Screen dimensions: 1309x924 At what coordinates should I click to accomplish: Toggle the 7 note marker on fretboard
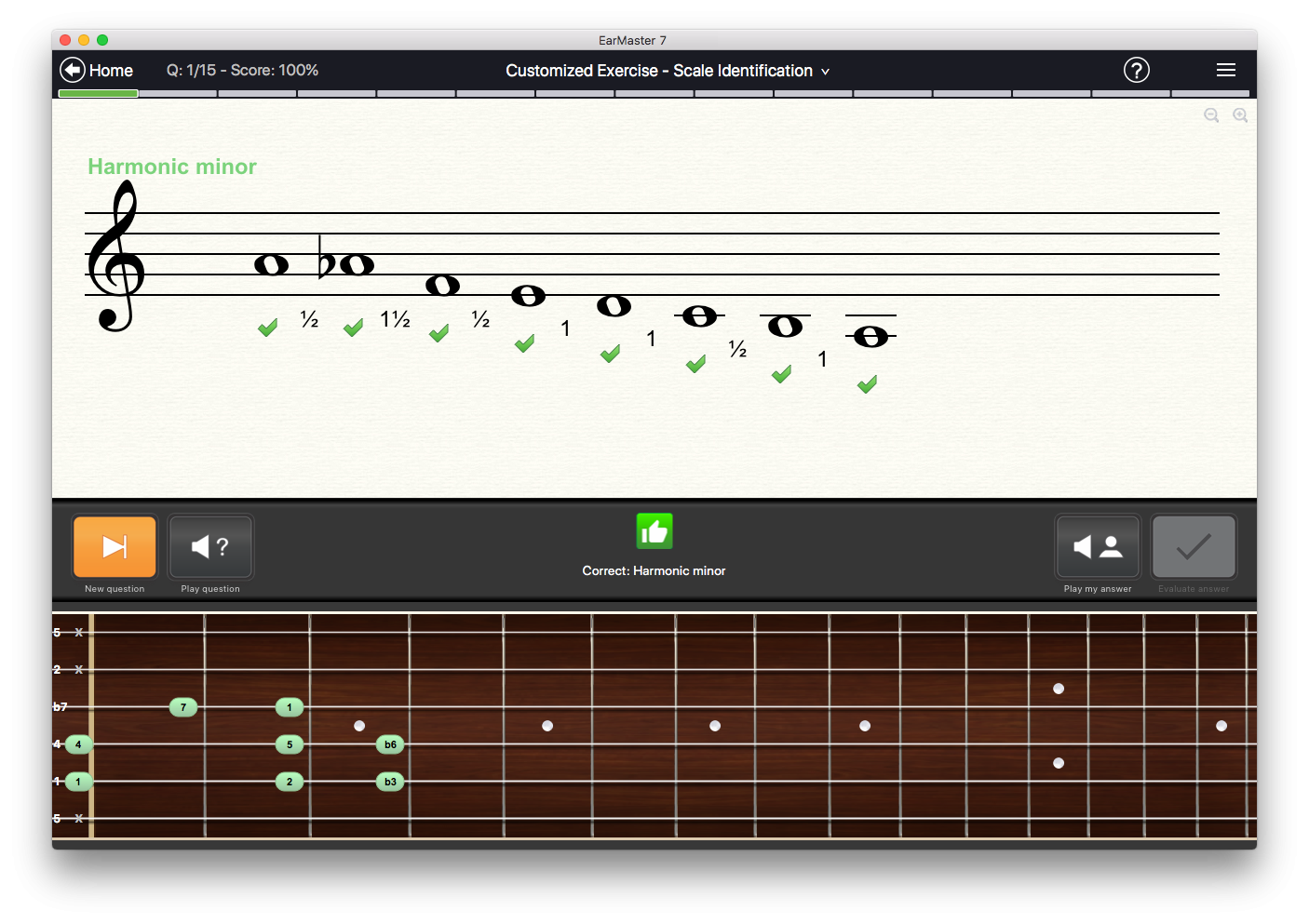click(x=183, y=707)
